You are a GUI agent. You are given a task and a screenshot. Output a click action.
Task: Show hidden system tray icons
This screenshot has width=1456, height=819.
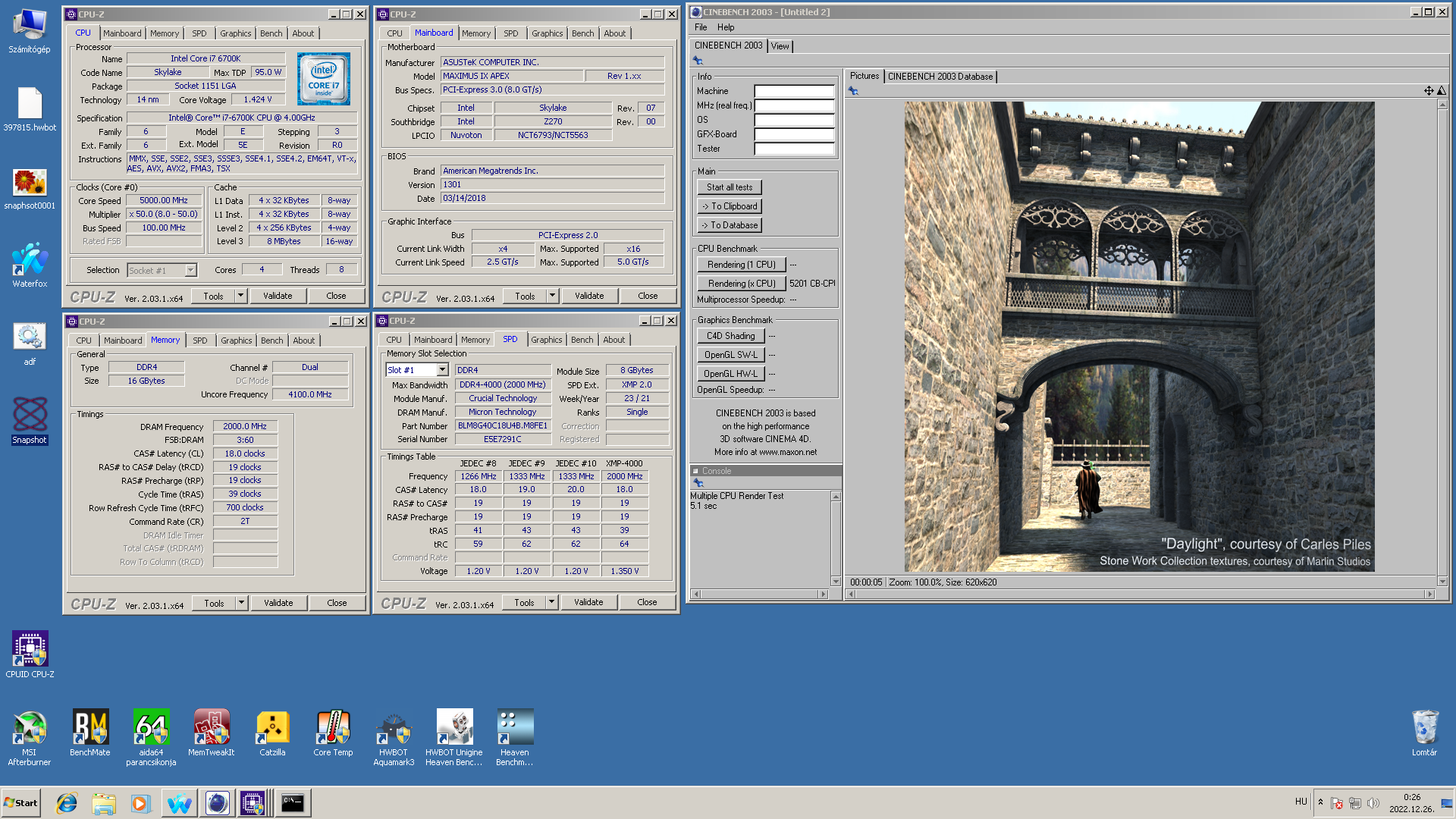(1320, 803)
